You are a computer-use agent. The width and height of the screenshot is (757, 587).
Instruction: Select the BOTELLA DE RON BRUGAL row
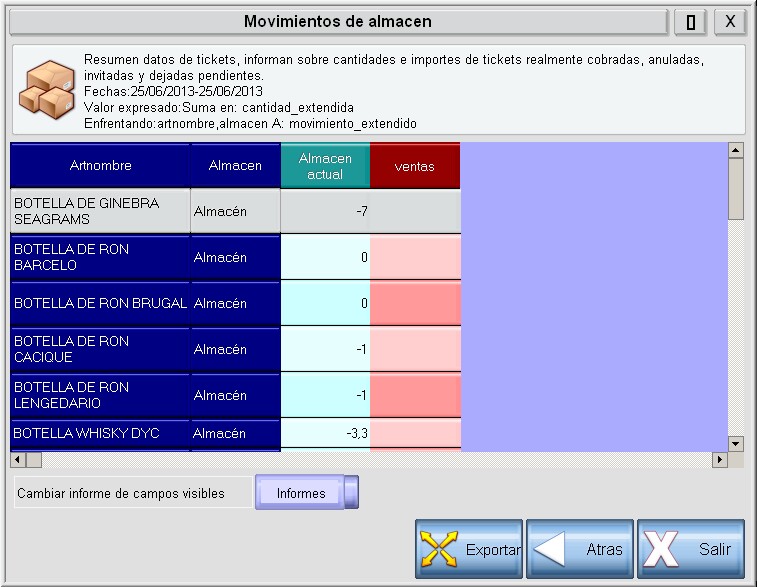(x=100, y=303)
